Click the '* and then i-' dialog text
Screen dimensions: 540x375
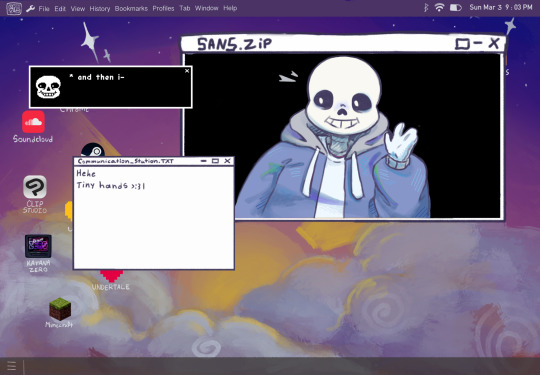point(97,77)
